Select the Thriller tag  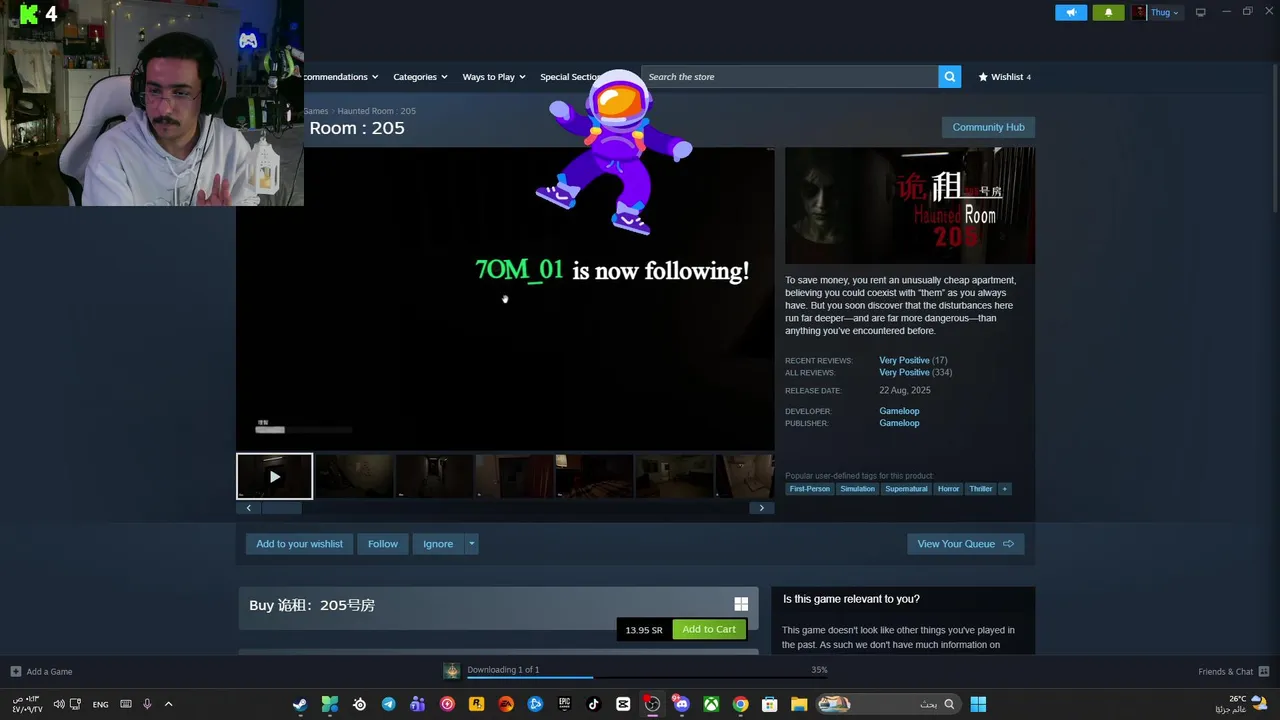(981, 489)
